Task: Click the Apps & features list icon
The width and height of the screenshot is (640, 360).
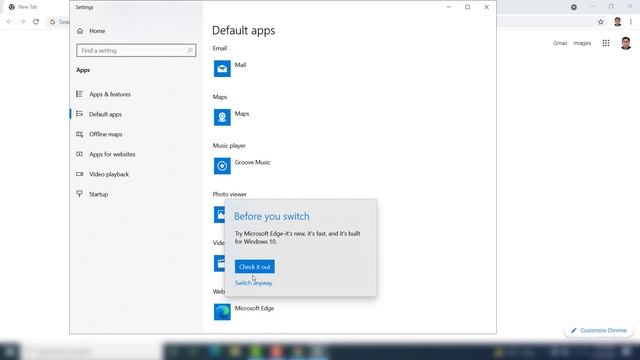Action: pyautogui.click(x=80, y=94)
